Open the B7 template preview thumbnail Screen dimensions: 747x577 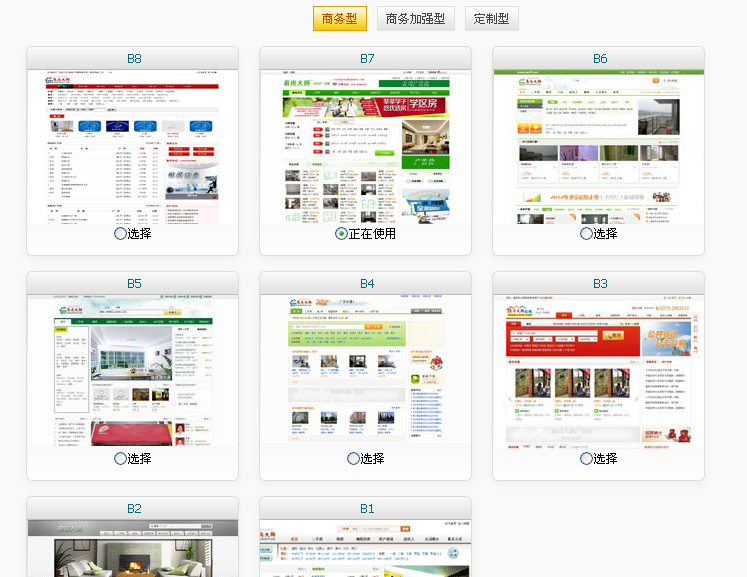(x=365, y=147)
